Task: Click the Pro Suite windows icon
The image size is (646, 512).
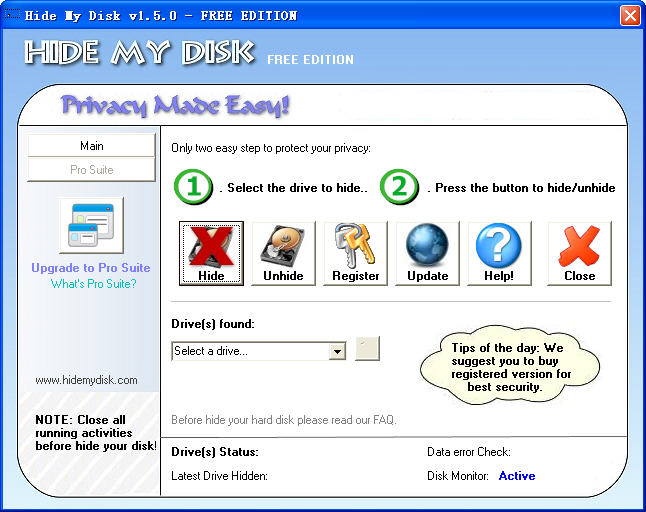Action: [x=91, y=225]
